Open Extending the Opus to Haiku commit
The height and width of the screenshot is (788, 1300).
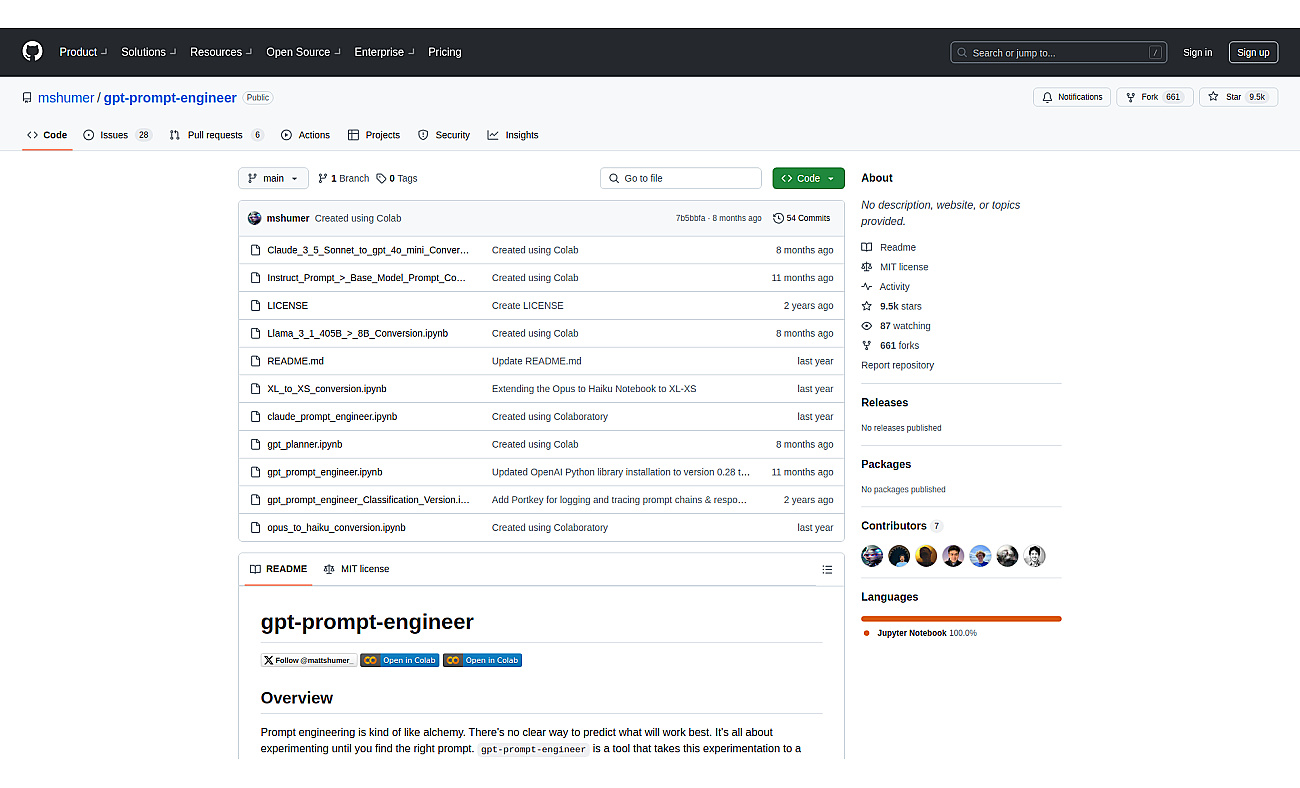click(594, 389)
